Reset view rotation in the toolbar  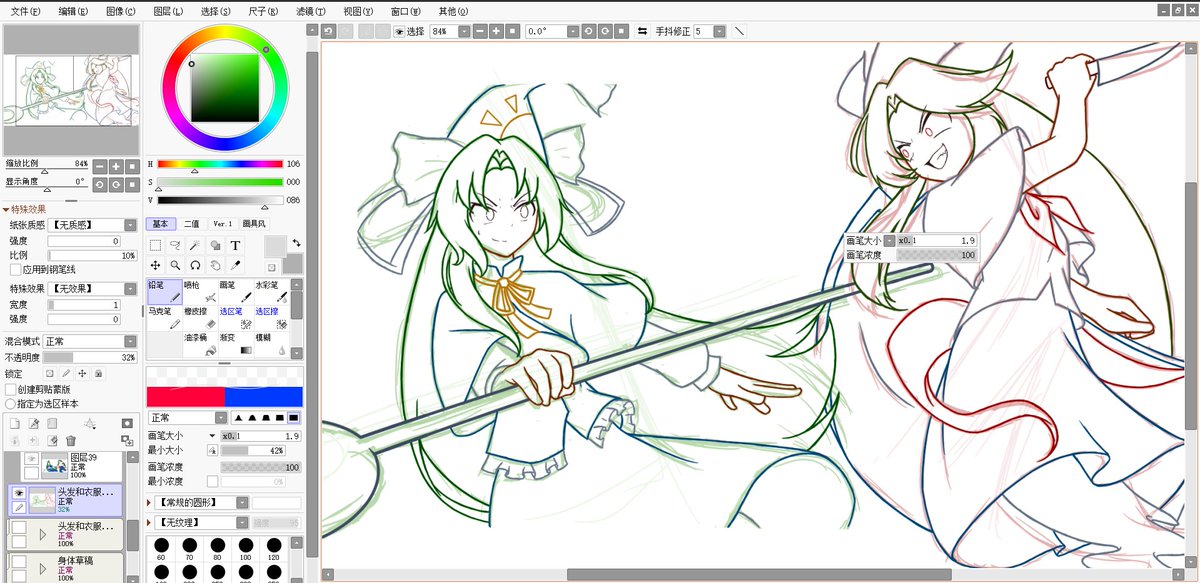coord(621,31)
